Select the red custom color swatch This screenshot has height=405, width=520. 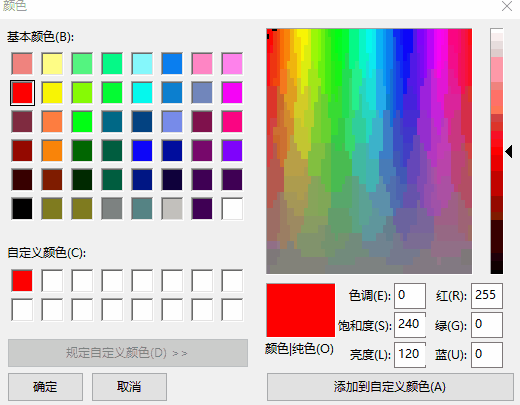pyautogui.click(x=22, y=281)
